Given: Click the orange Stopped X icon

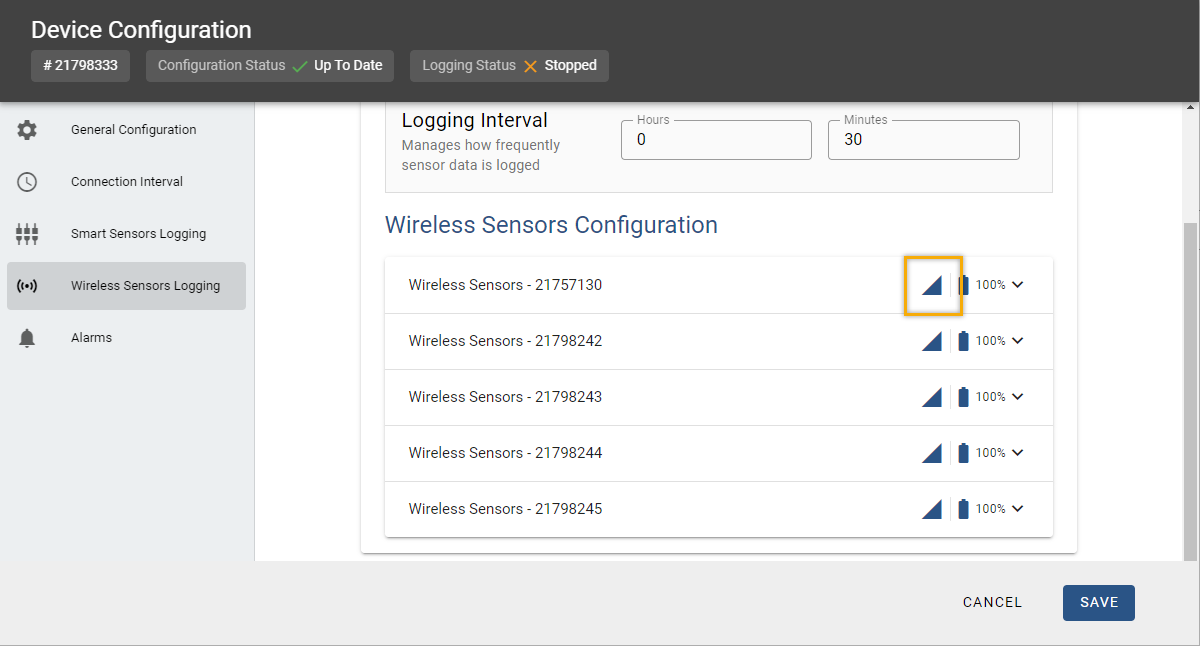Looking at the screenshot, I should (530, 66).
